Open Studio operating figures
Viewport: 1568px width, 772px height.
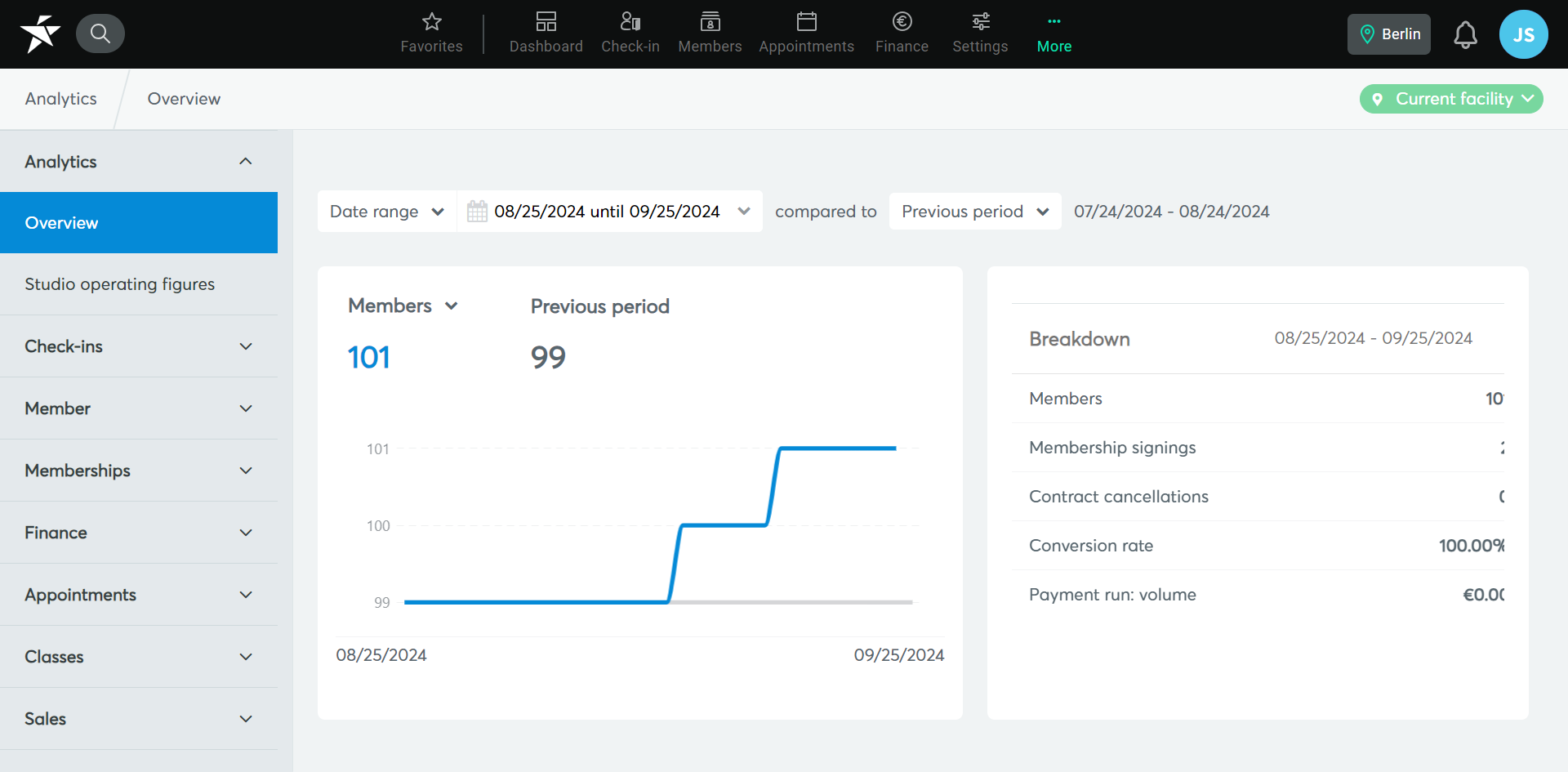(139, 284)
